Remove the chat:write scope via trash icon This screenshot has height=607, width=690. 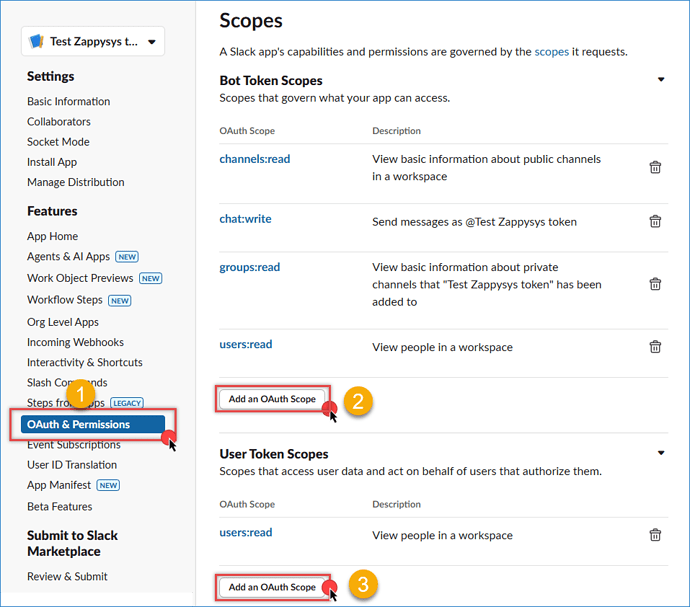[655, 221]
